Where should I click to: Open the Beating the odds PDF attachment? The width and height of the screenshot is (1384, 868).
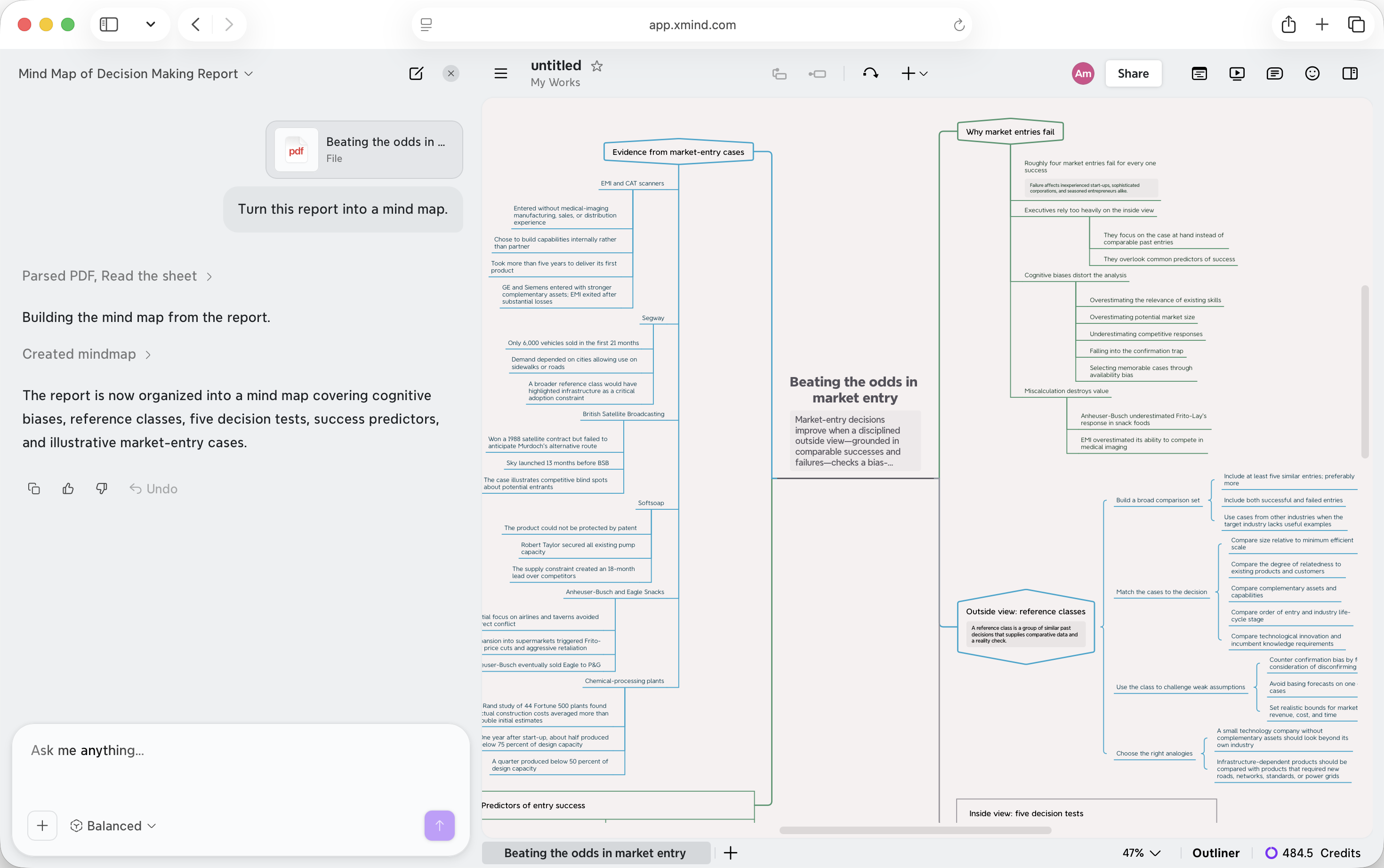[x=364, y=149]
